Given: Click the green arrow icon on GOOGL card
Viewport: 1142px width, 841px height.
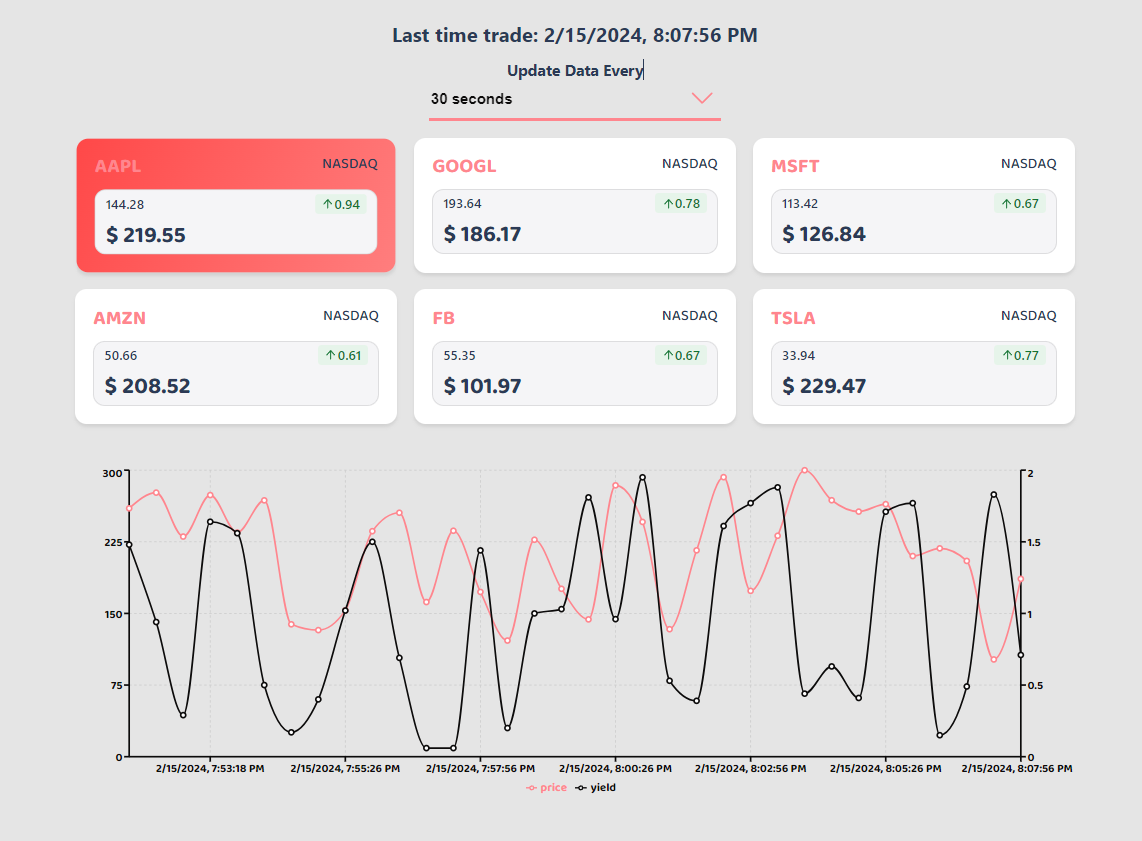Looking at the screenshot, I should pos(670,203).
